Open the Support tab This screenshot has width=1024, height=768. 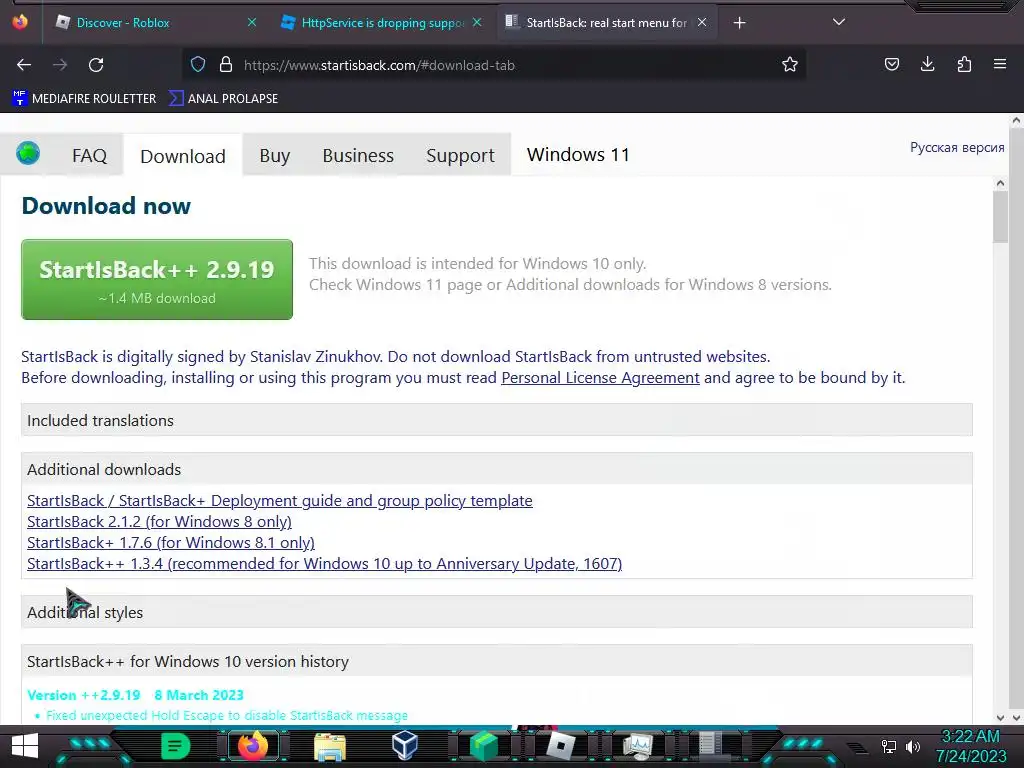coord(460,155)
